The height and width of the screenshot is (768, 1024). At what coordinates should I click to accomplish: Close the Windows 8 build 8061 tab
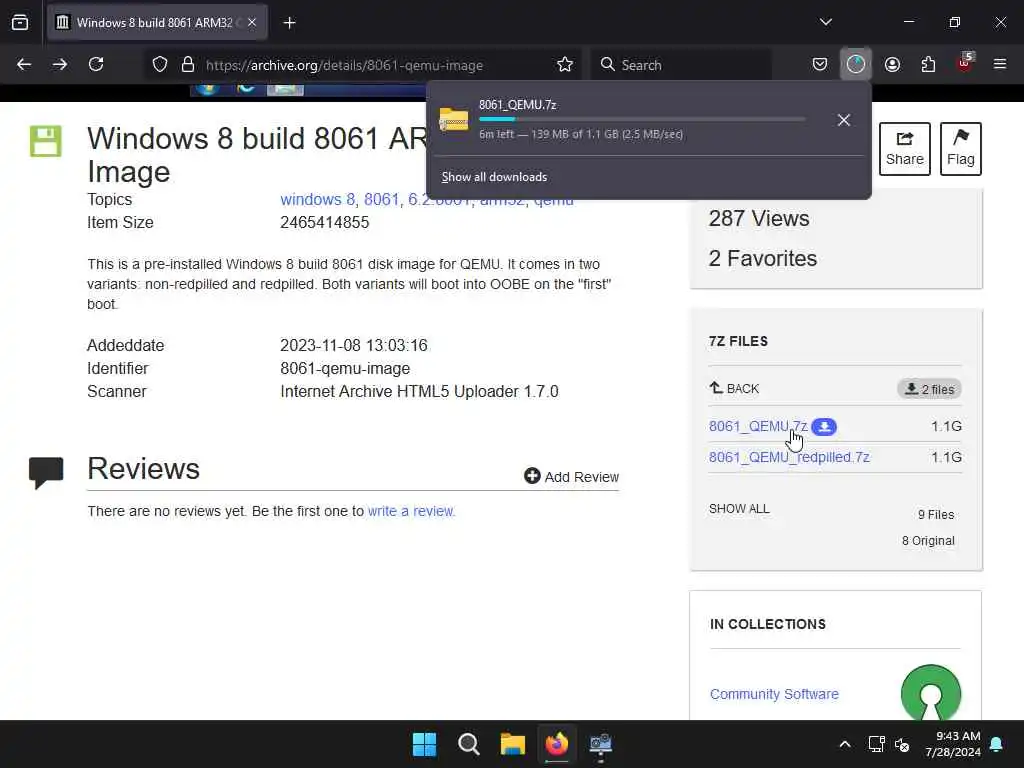click(x=252, y=22)
